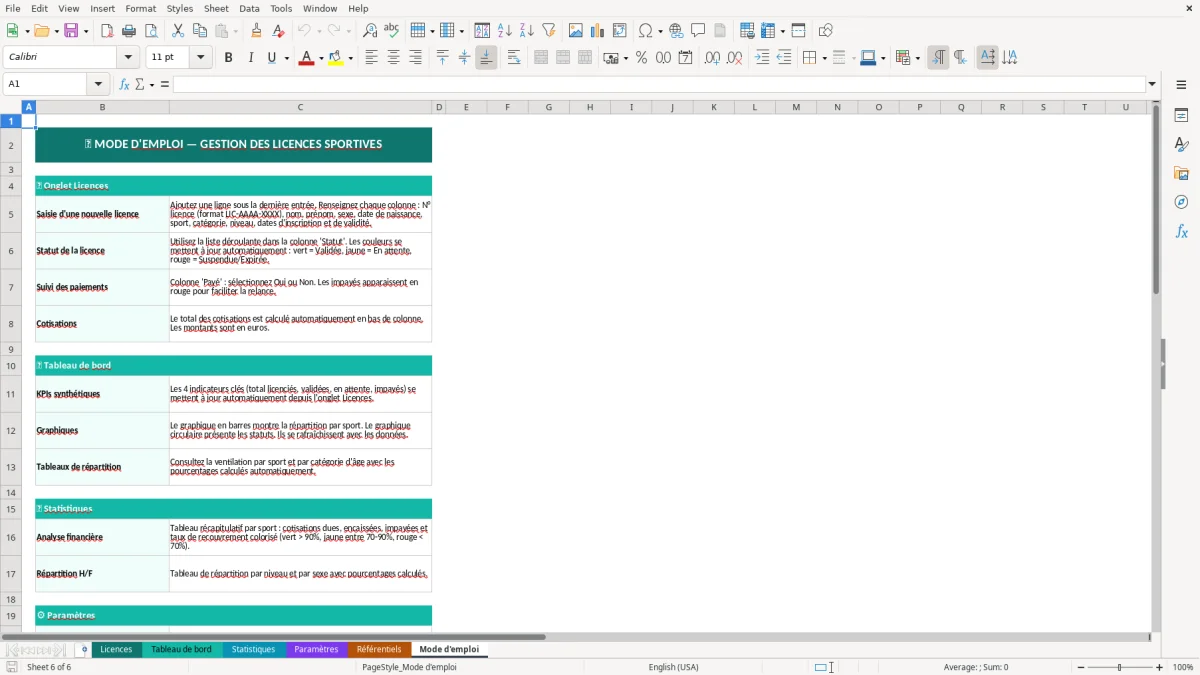
Task: Click the Copy icon
Action: tap(200, 31)
